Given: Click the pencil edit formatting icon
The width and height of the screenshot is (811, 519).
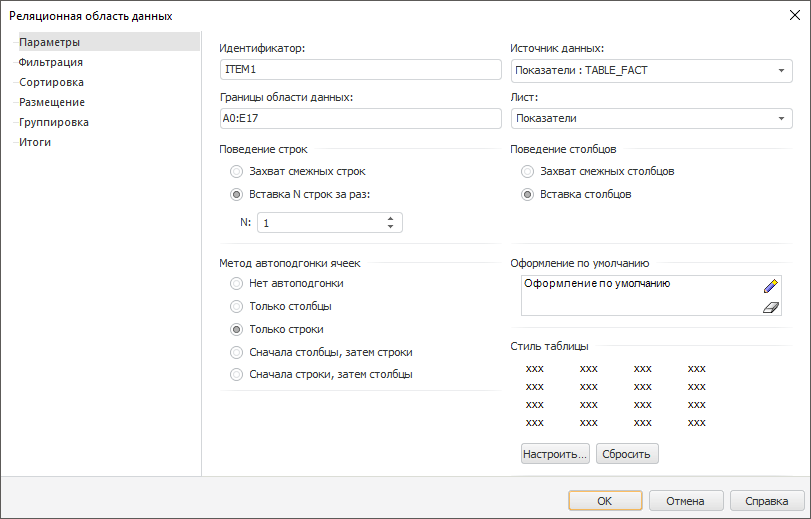Looking at the screenshot, I should click(770, 286).
